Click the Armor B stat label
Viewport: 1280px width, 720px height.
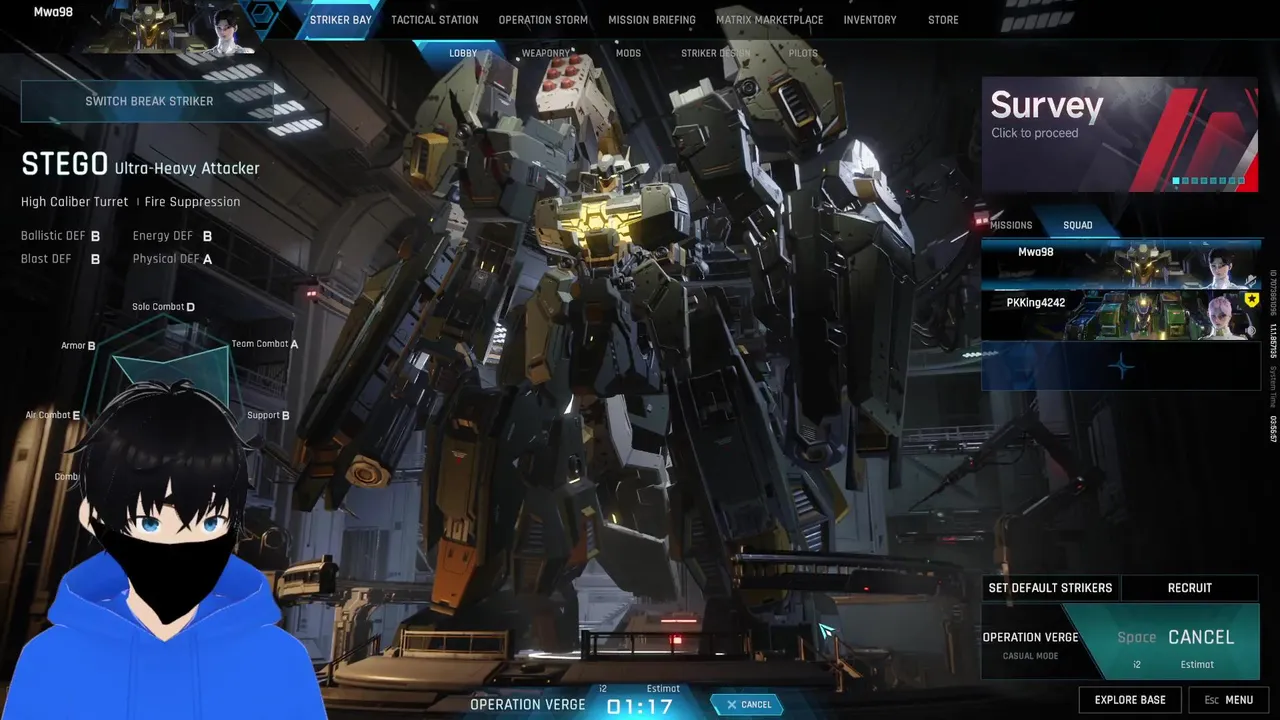(78, 346)
